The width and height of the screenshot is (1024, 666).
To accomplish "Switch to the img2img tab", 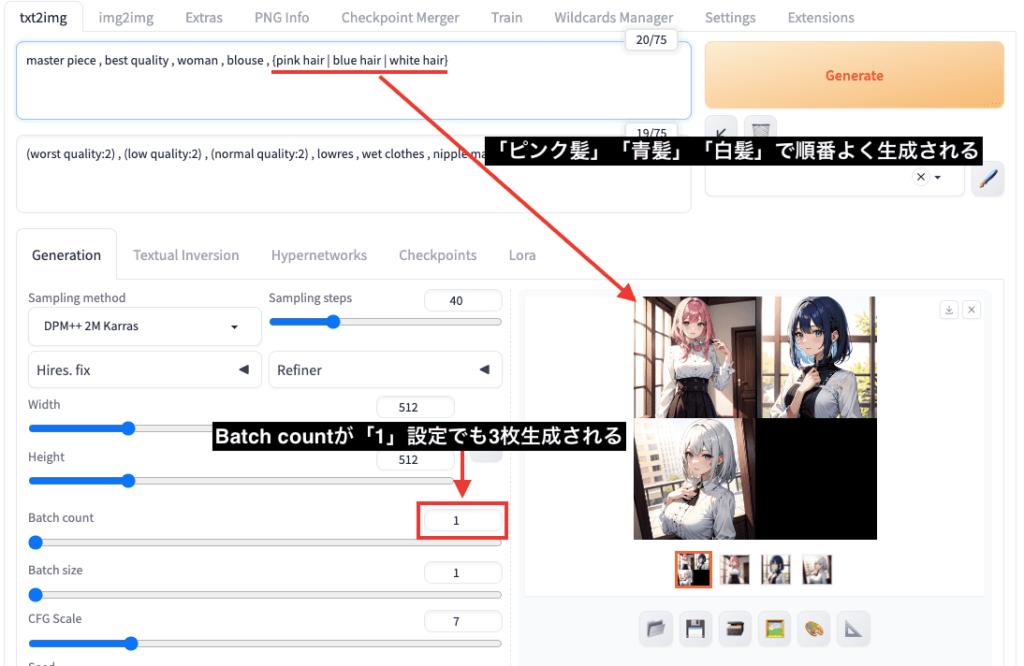I will 126,18.
